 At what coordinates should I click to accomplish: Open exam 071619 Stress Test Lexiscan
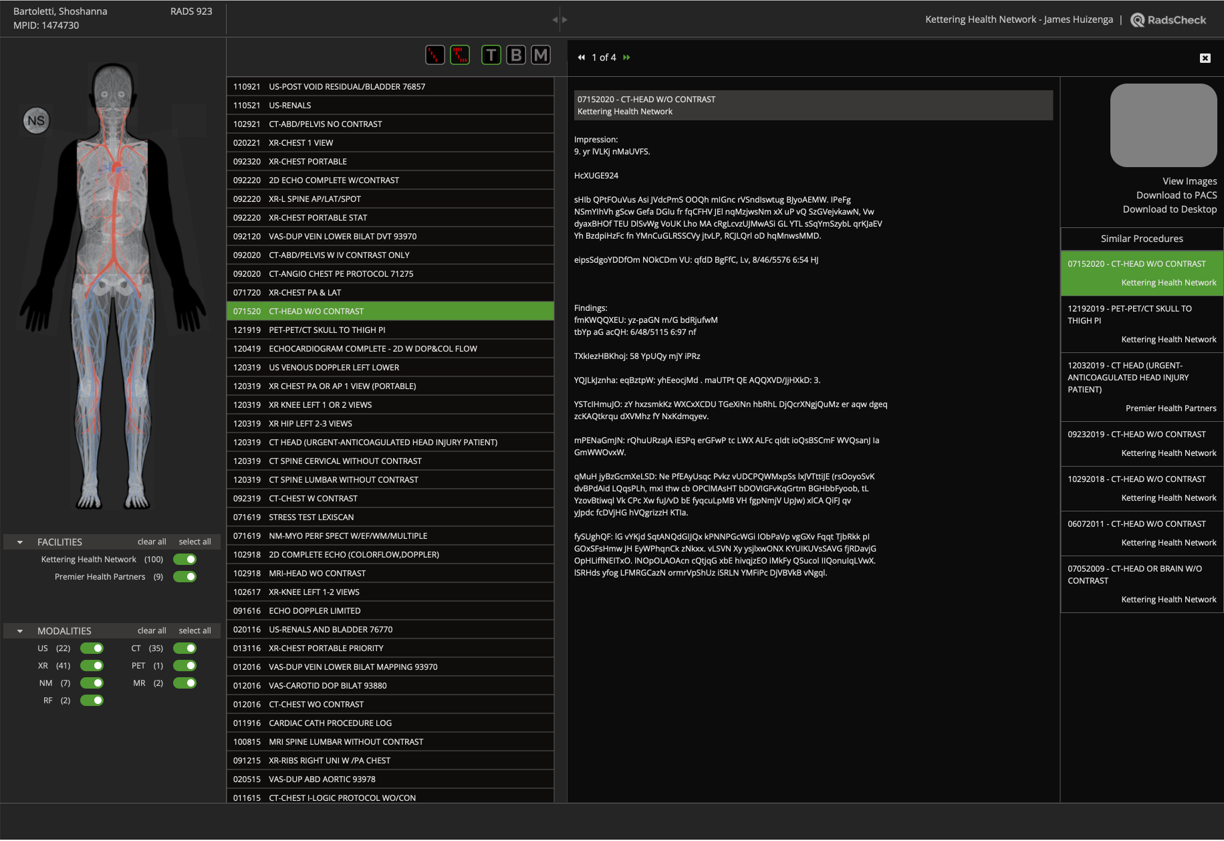[x=390, y=517]
